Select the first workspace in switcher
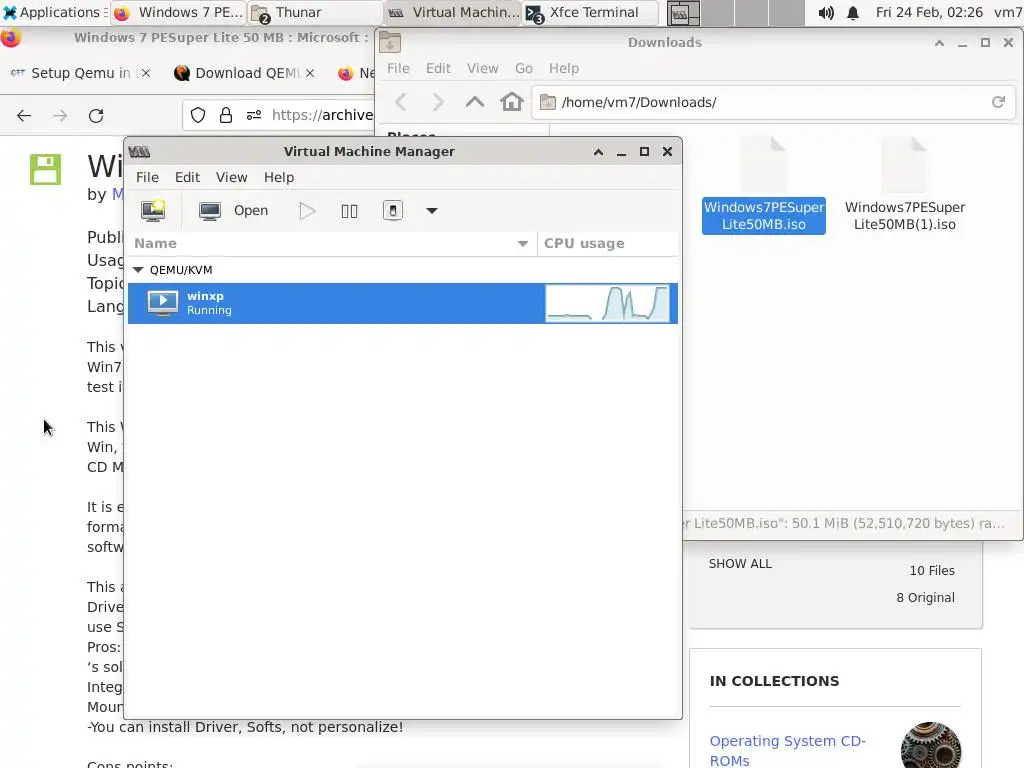This screenshot has width=1024, height=768. click(x=683, y=12)
